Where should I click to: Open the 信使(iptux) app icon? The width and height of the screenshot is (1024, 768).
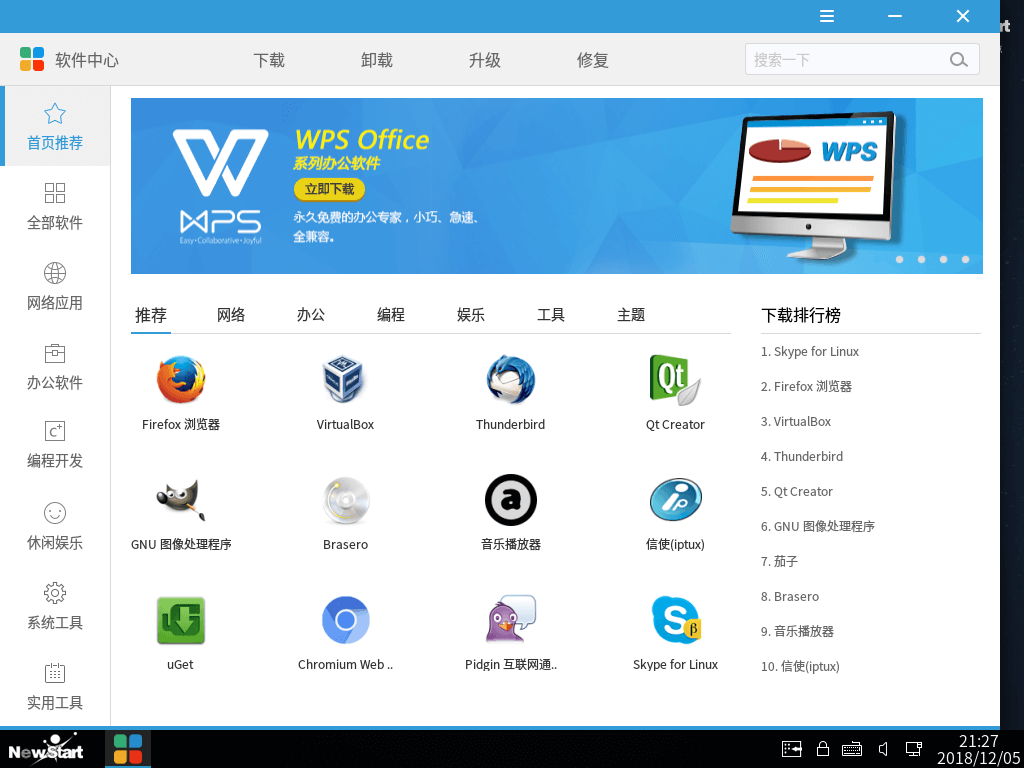point(675,500)
